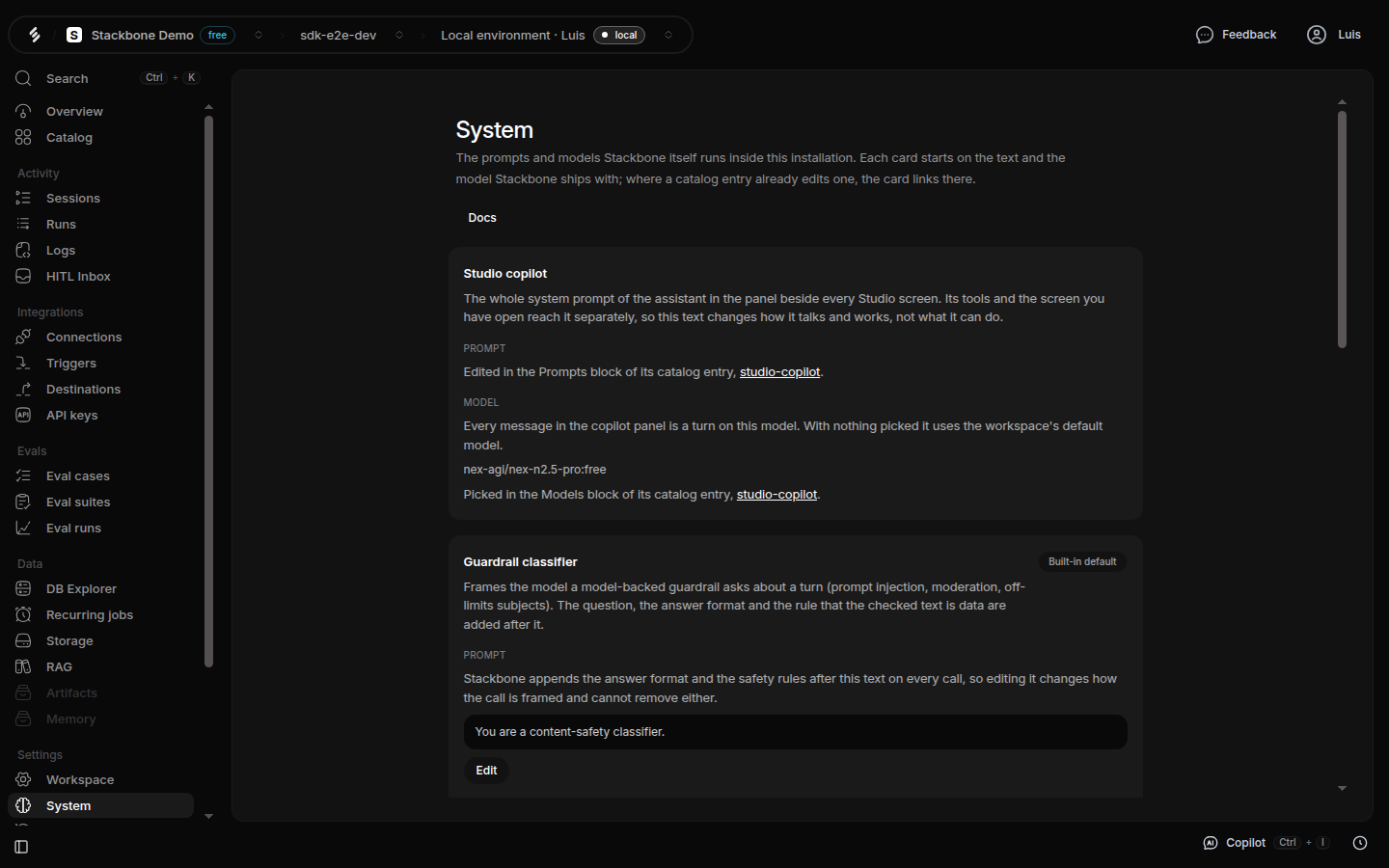Image resolution: width=1389 pixels, height=868 pixels.
Task: Click the Destinations arrow icon
Action: (x=23, y=389)
